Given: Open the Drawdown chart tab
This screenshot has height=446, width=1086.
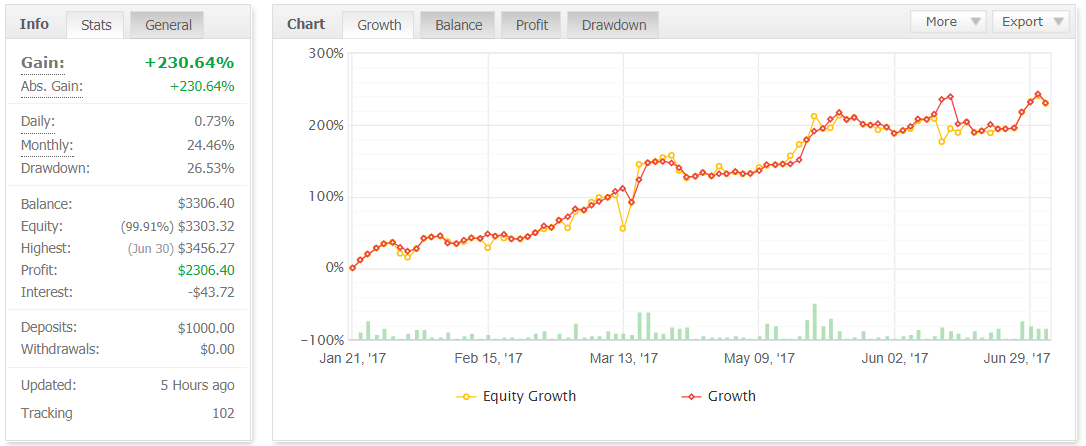Looking at the screenshot, I should [x=614, y=25].
